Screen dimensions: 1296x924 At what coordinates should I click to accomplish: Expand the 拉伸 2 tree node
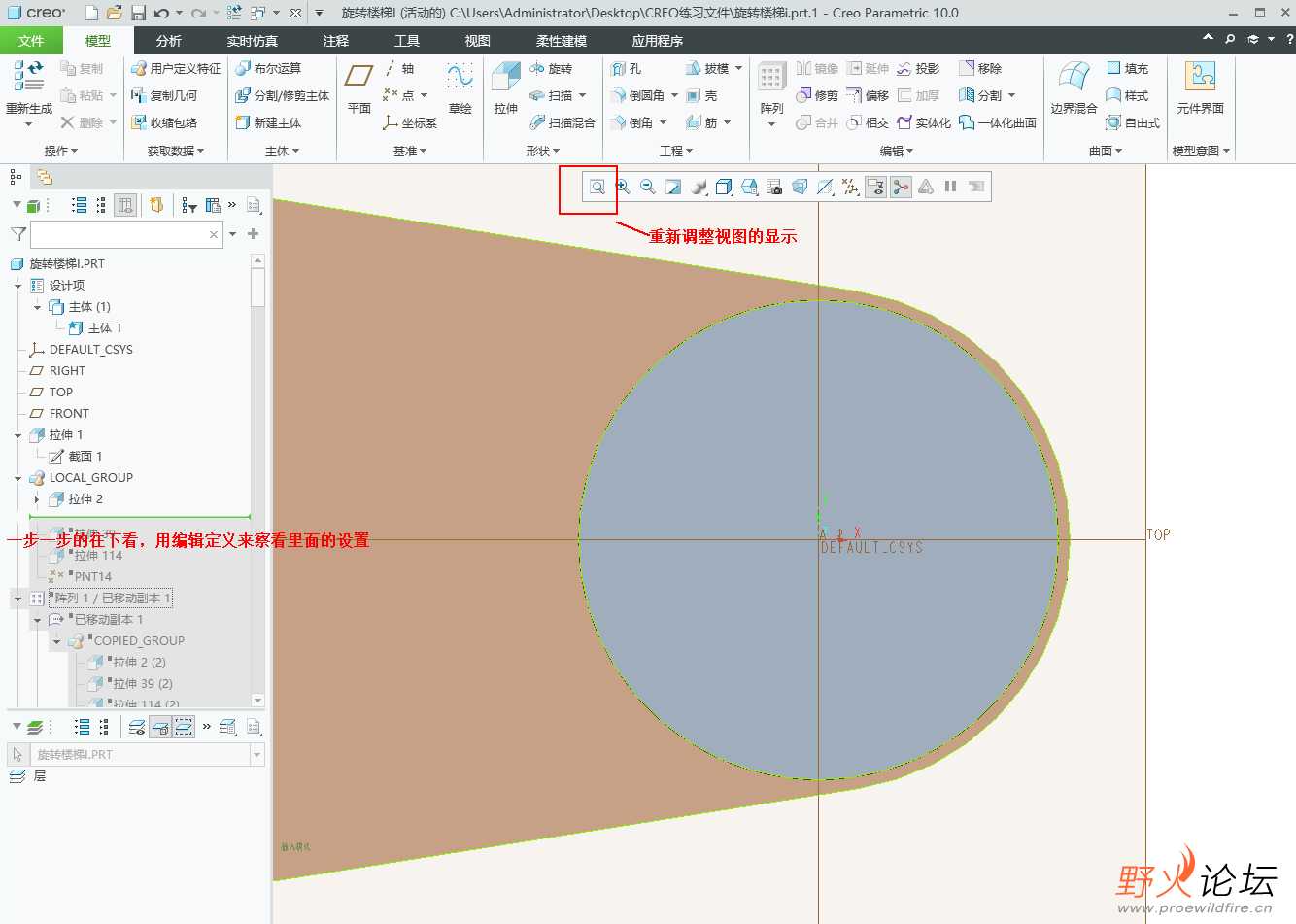coord(38,499)
